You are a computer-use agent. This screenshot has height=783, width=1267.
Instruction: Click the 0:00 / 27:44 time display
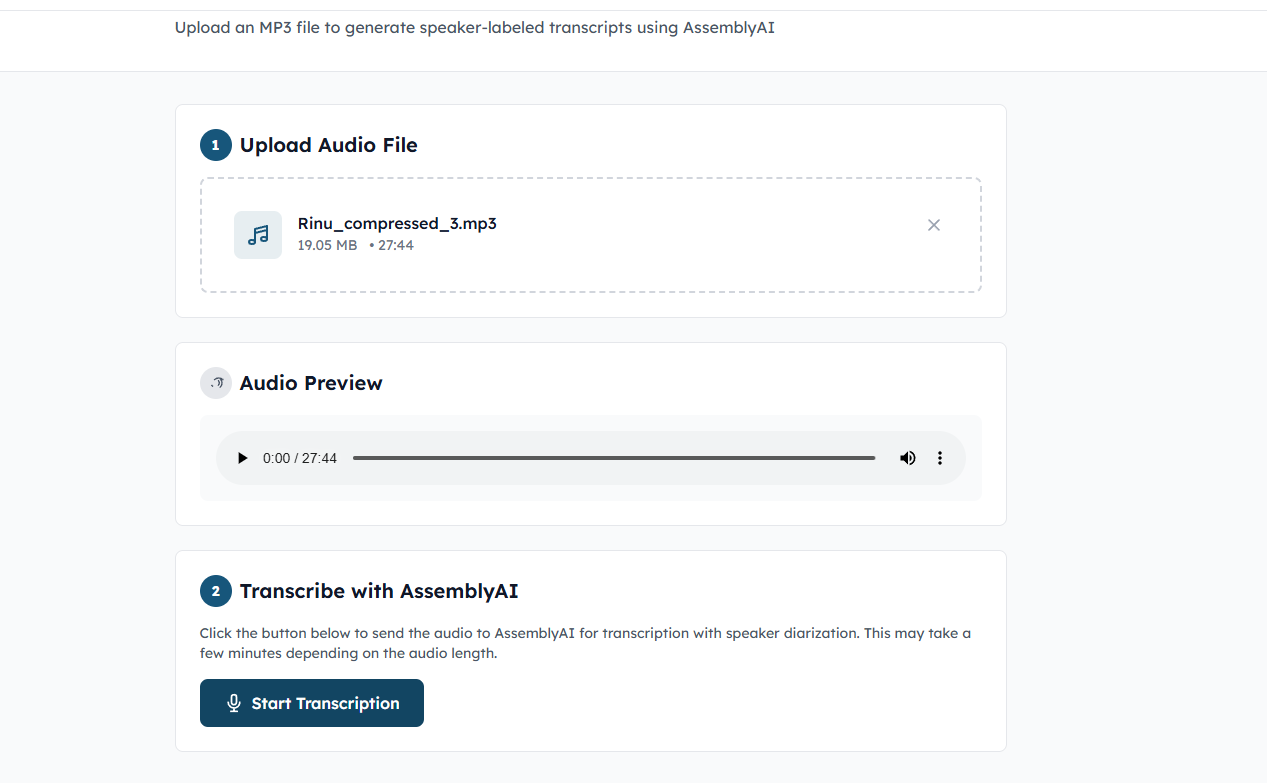299,457
